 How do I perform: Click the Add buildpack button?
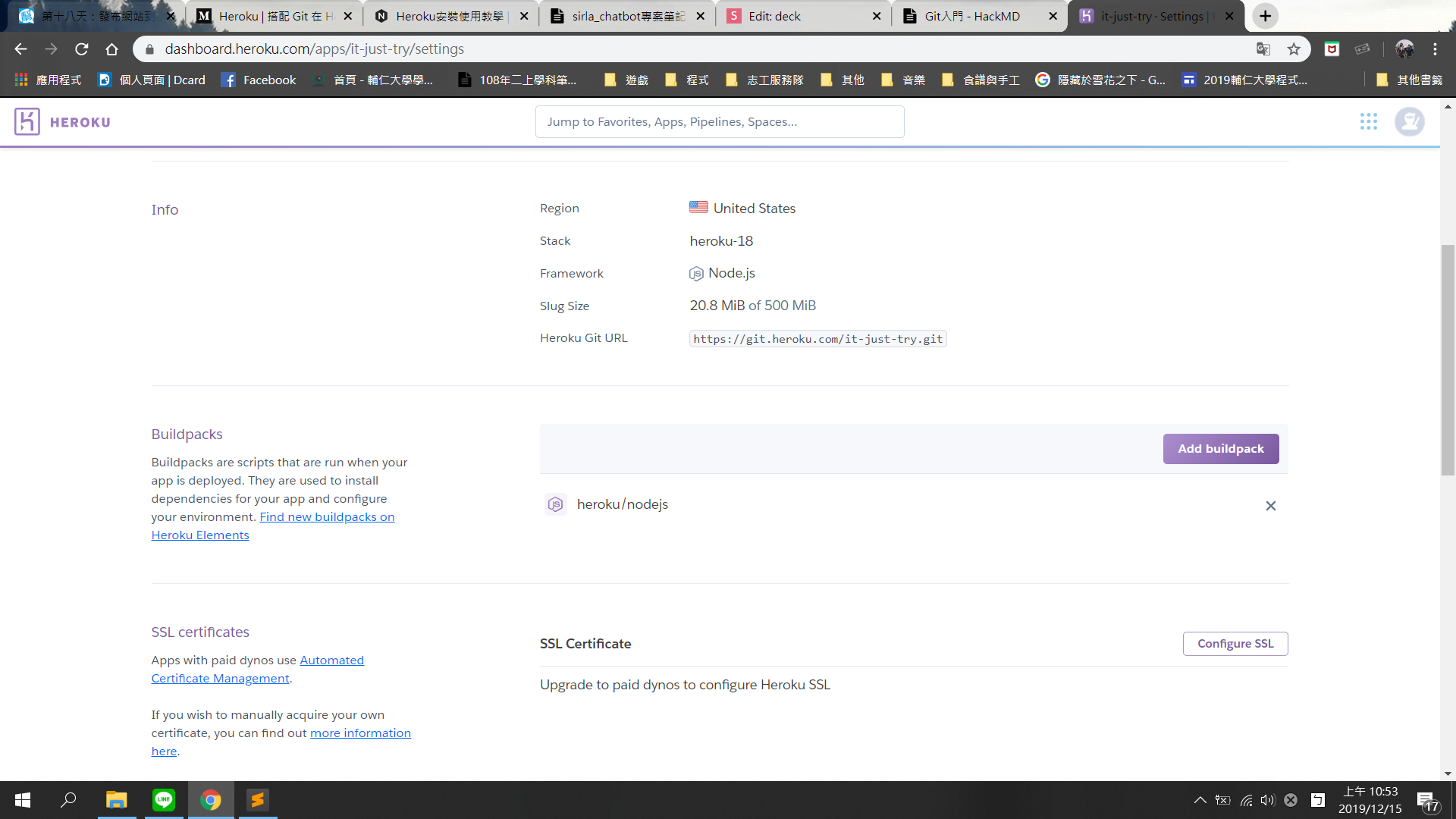1220,449
